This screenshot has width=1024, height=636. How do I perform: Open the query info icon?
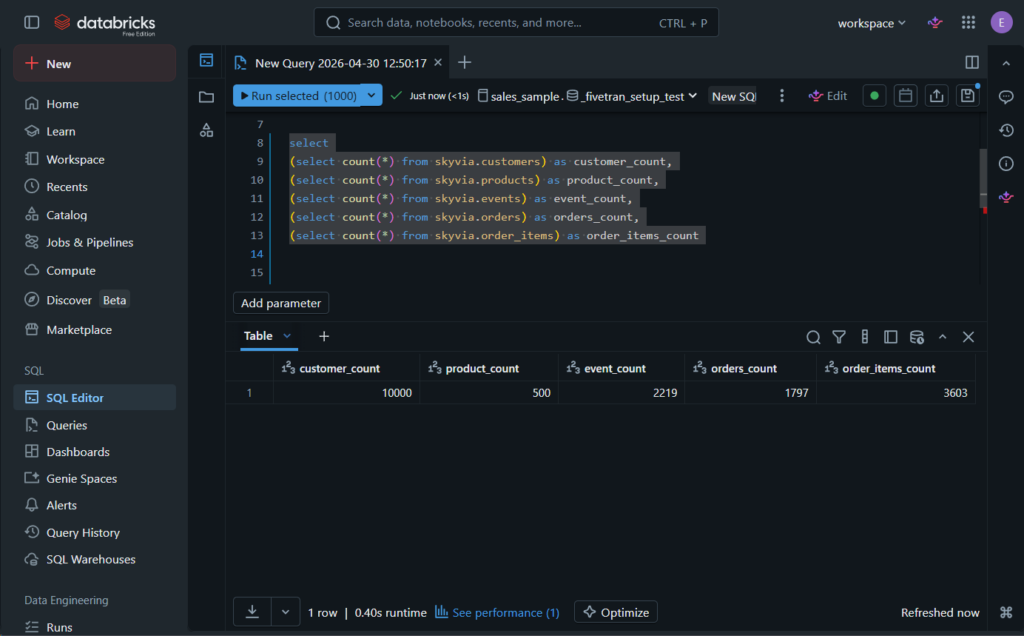pos(1006,163)
